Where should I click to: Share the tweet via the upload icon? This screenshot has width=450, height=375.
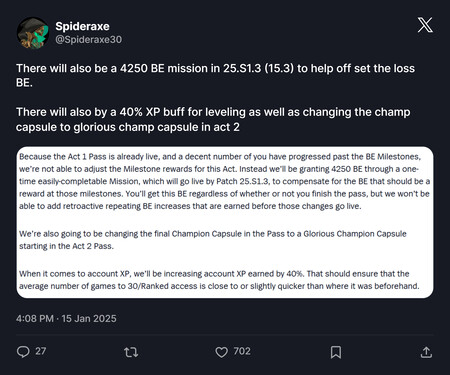point(426,352)
